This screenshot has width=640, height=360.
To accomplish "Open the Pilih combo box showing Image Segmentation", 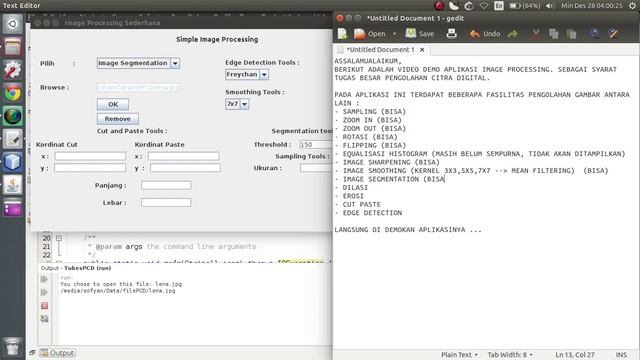I will [138, 63].
